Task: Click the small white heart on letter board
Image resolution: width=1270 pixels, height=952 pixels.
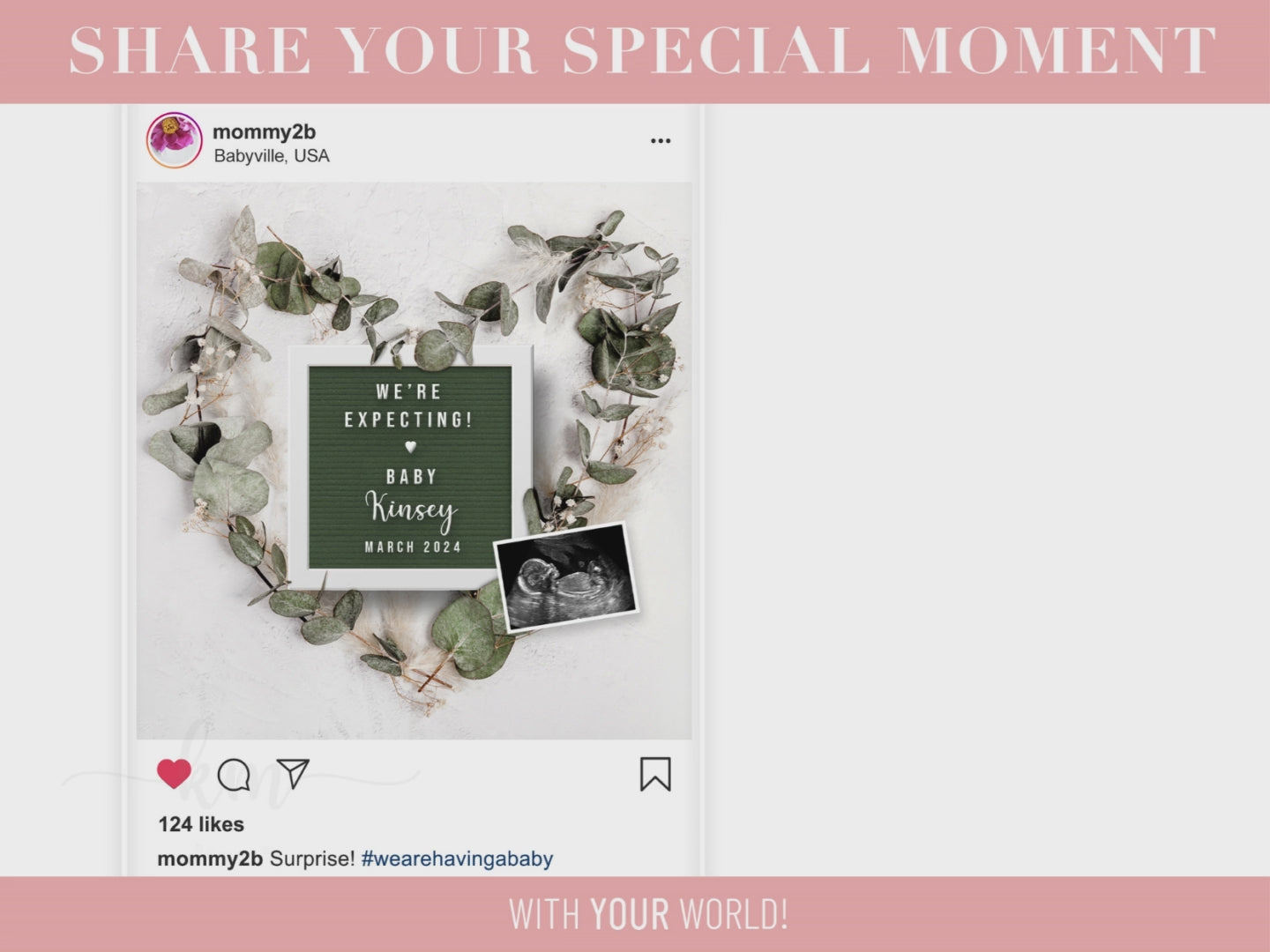Action: tap(410, 447)
